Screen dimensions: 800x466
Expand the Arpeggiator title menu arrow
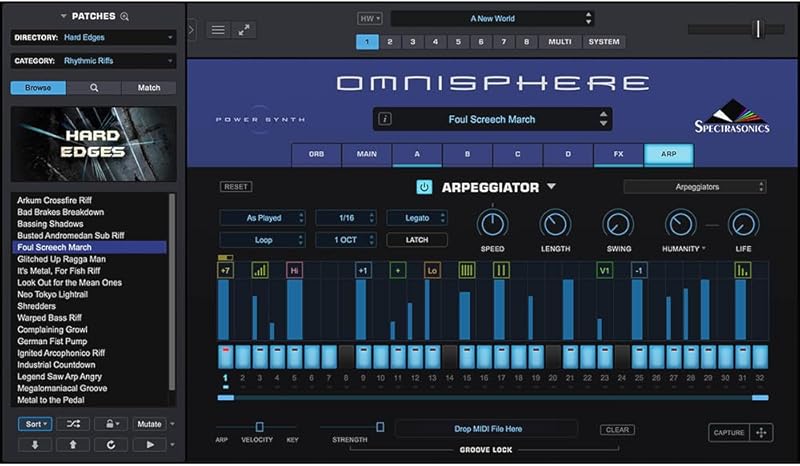coord(552,186)
